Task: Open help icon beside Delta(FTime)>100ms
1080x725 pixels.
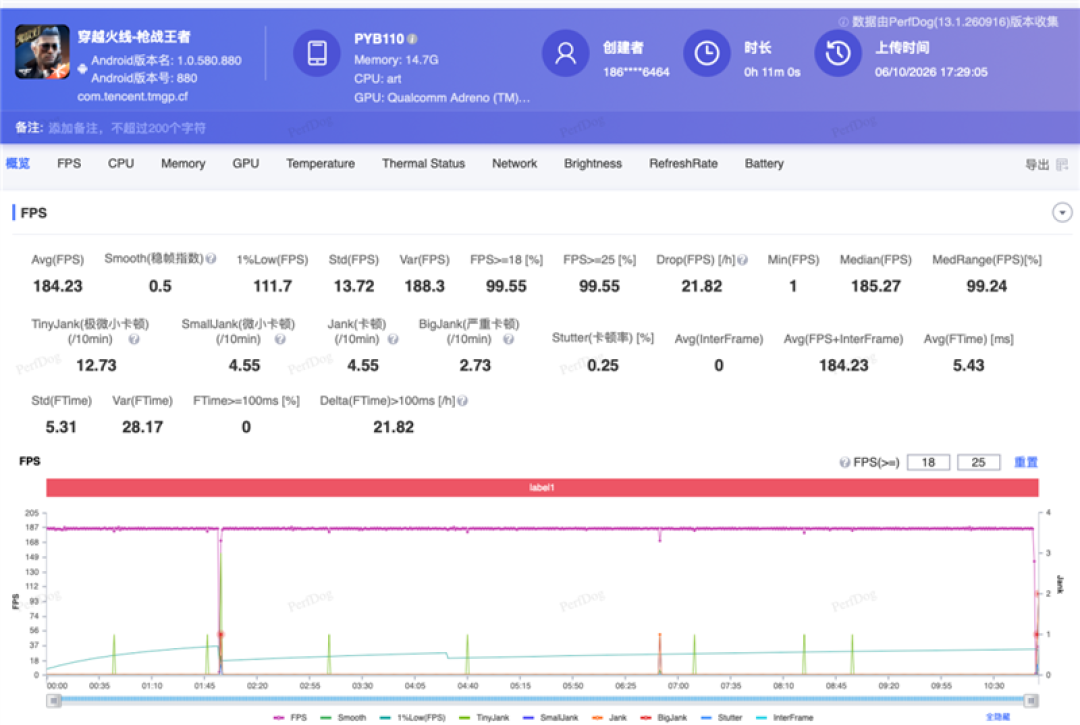Action: [x=462, y=401]
